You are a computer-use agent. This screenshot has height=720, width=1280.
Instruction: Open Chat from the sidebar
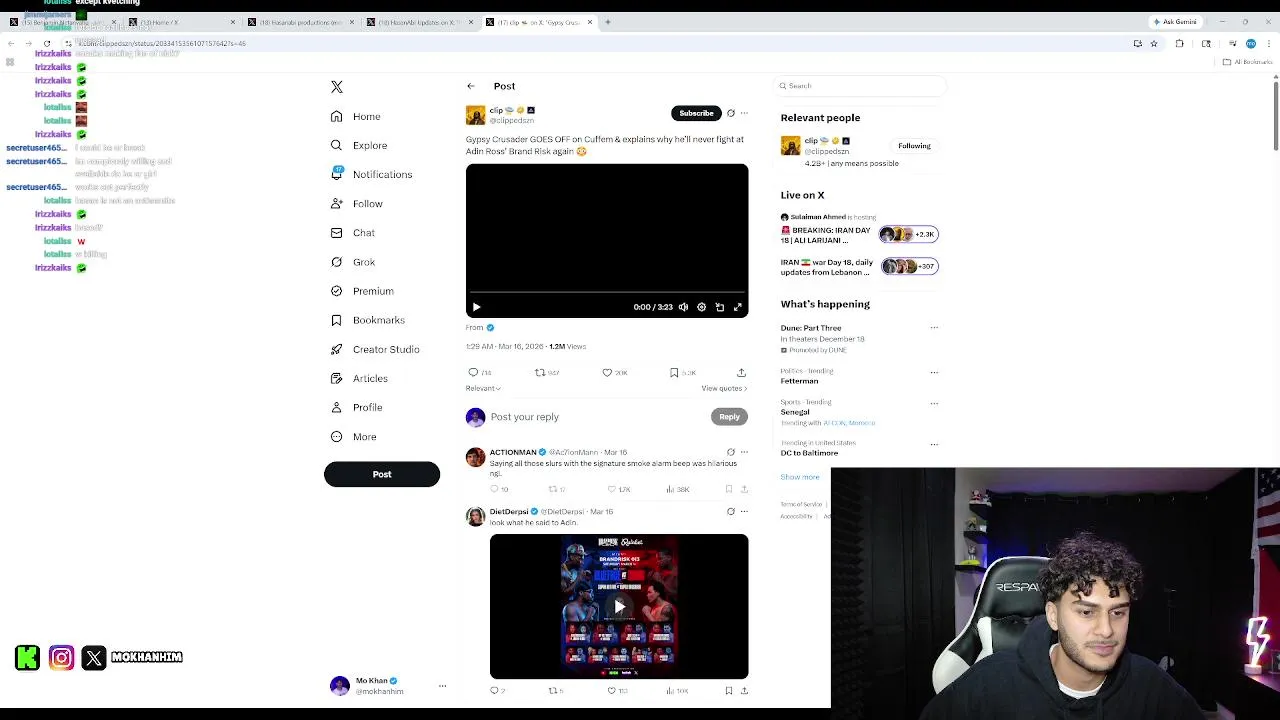pos(353,232)
